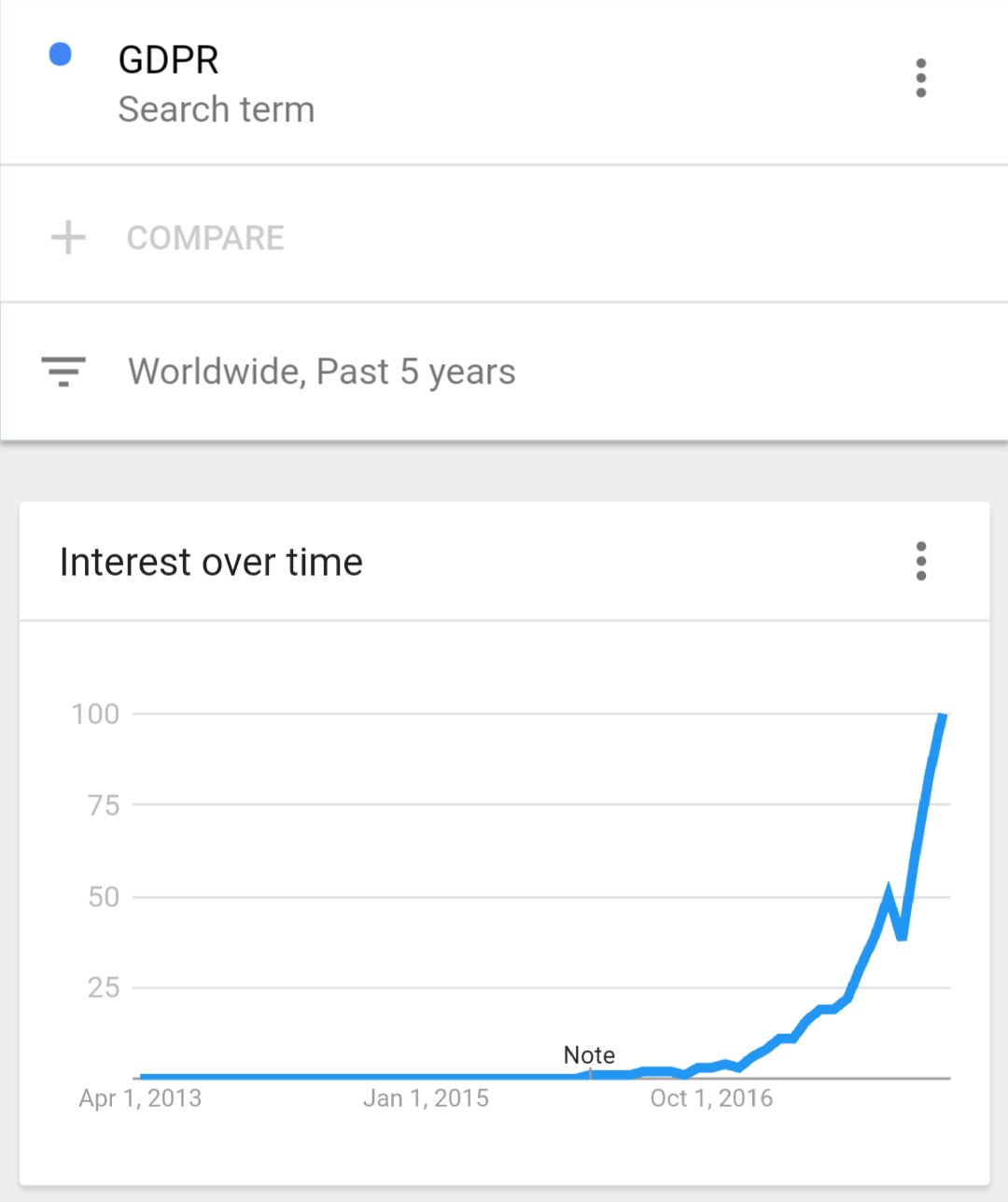Click the Oct 1, 2016 axis label

[711, 1098]
